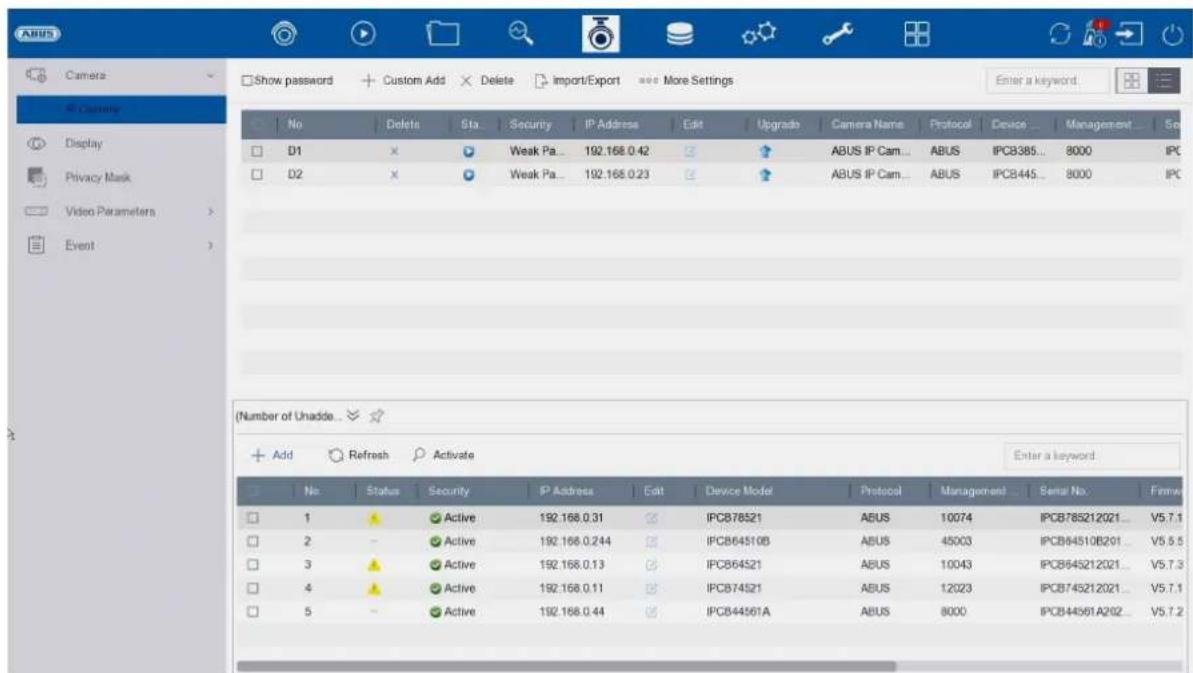
Task: Focus the unadded devices keyword search field
Action: 1092,456
